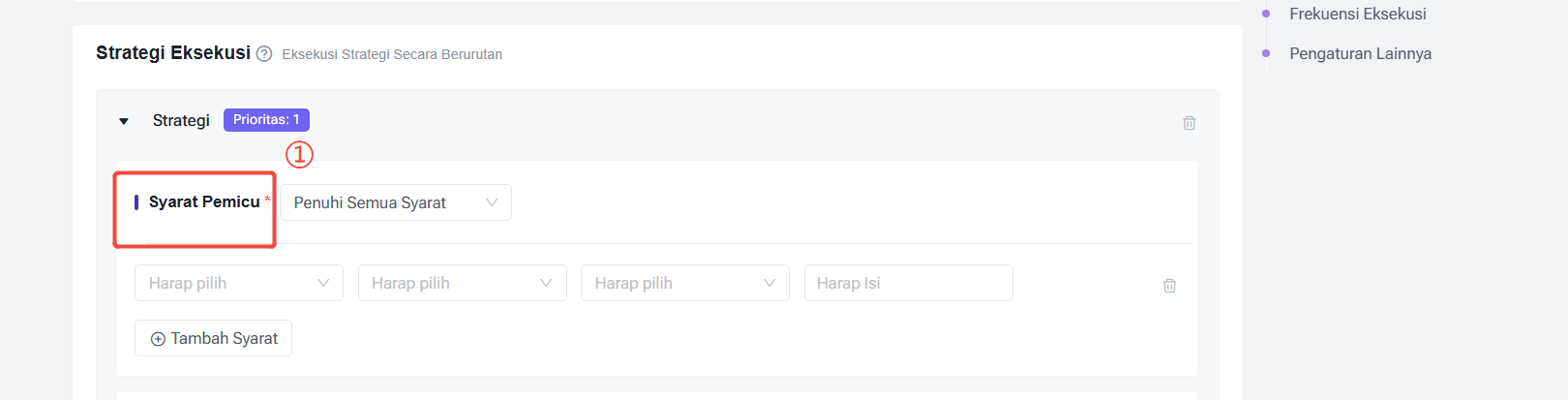Click the purple bullet beside Frekuensi Eksekusi
Viewport: 1568px width, 400px height.
[x=1266, y=14]
